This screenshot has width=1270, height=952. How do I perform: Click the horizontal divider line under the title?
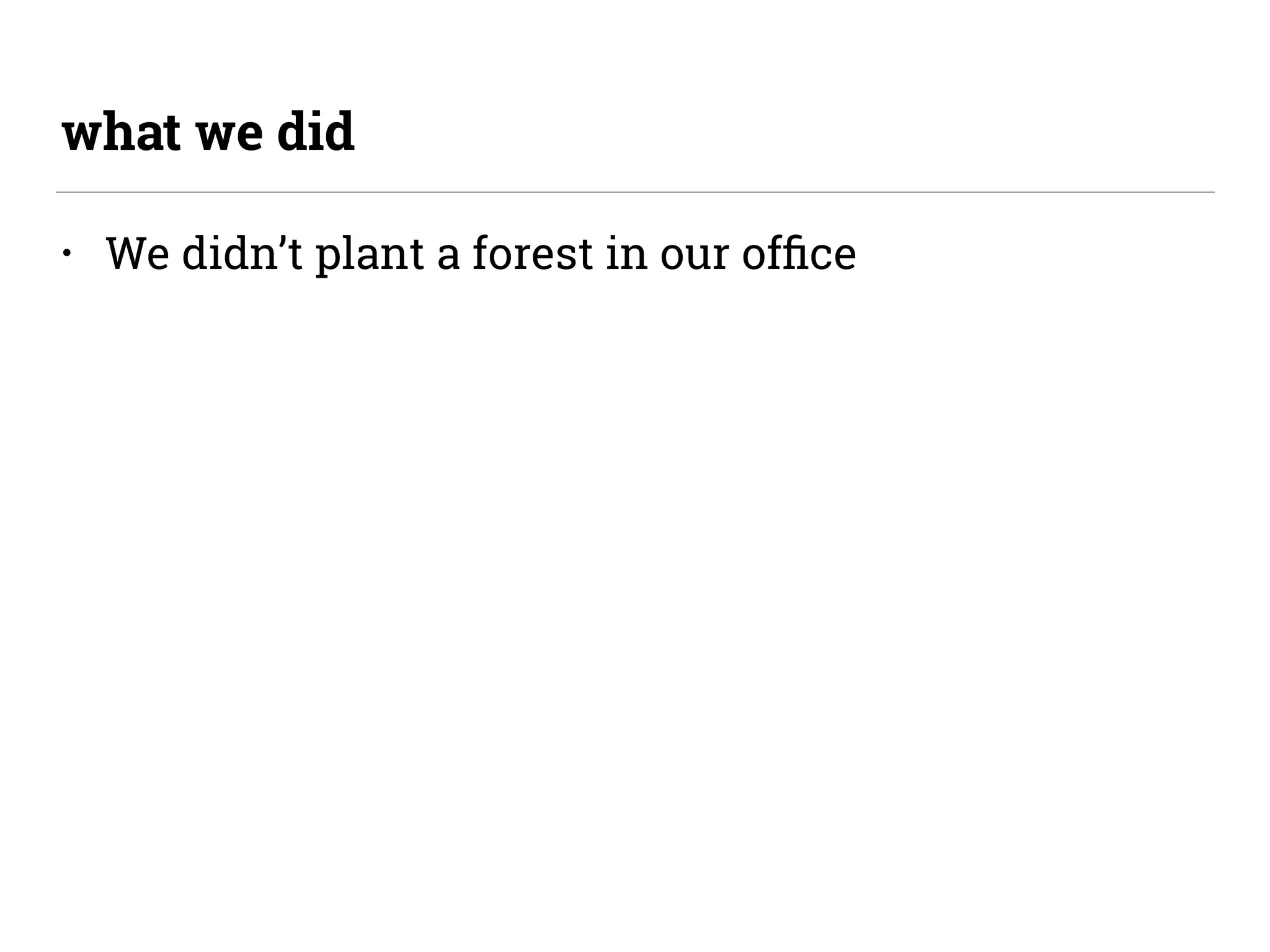pyautogui.click(x=635, y=192)
